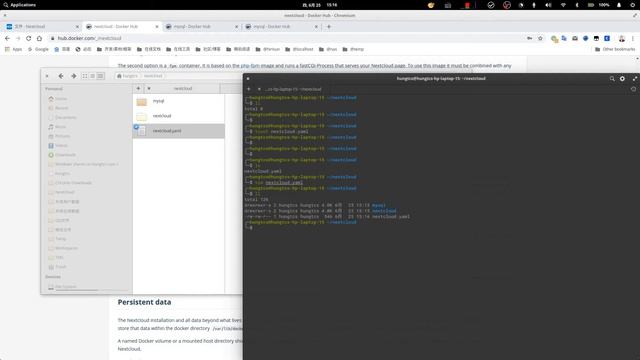Viewport: 640px width, 360px height.
Task: Open a new terminal tab
Action: (249, 89)
